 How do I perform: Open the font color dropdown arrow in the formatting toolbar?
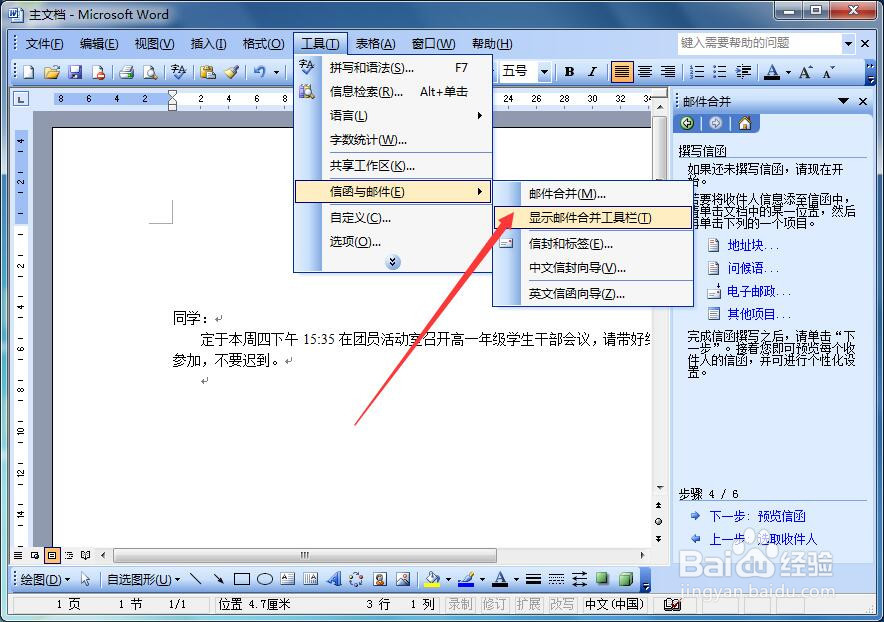click(788, 72)
